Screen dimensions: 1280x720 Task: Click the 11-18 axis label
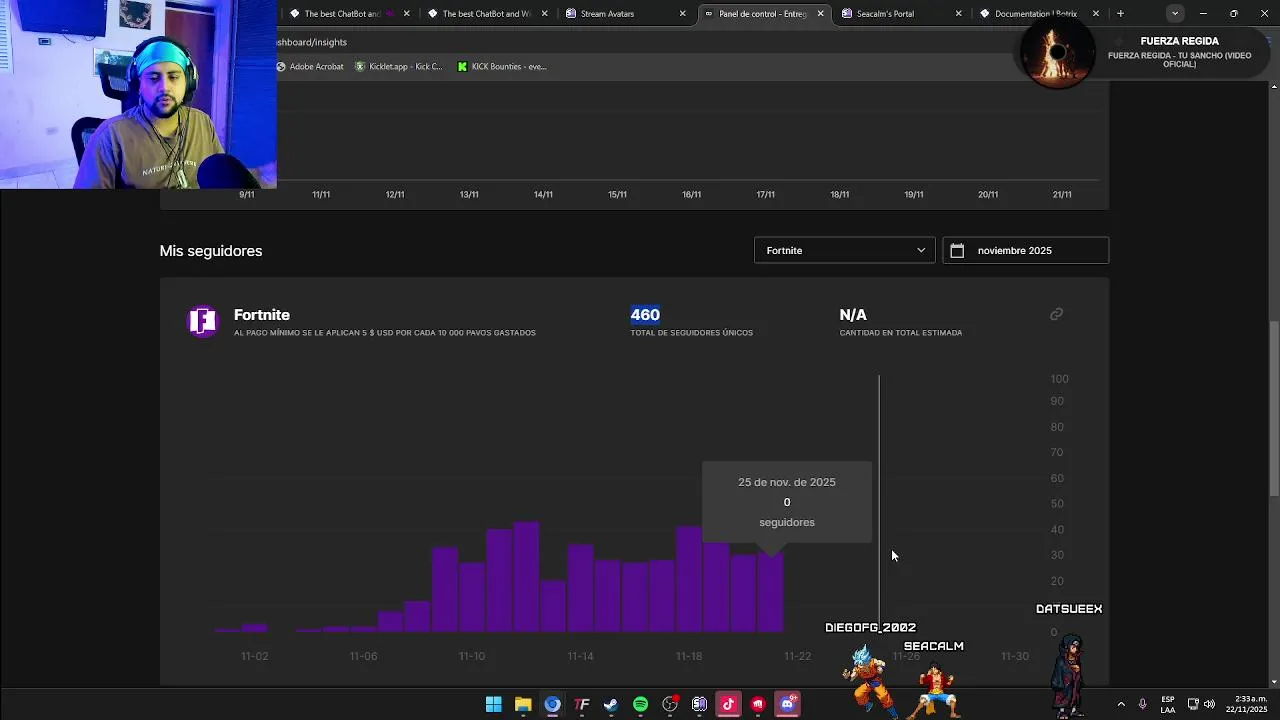(689, 656)
